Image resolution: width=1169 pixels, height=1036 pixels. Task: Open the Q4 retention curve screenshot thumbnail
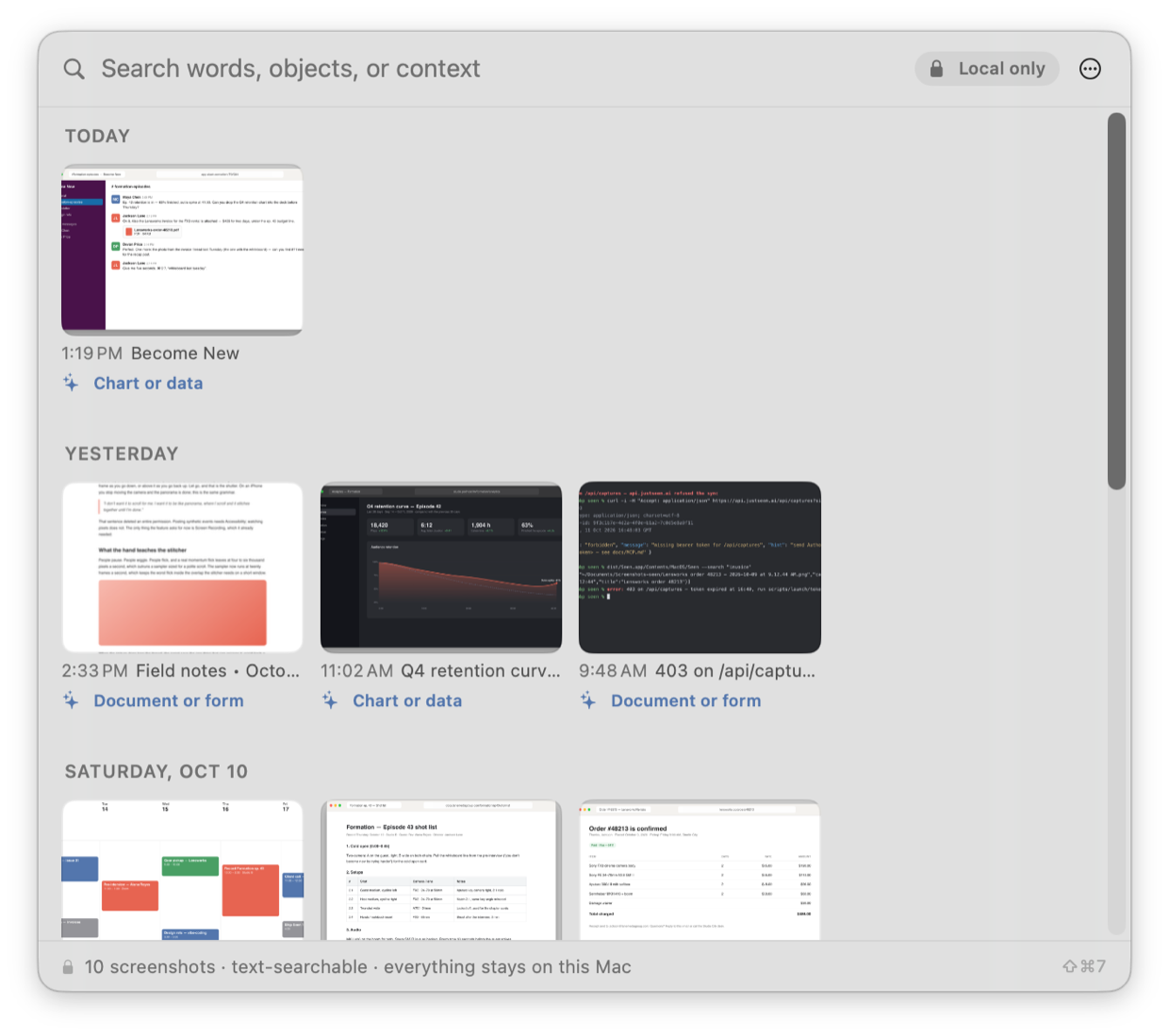[441, 567]
